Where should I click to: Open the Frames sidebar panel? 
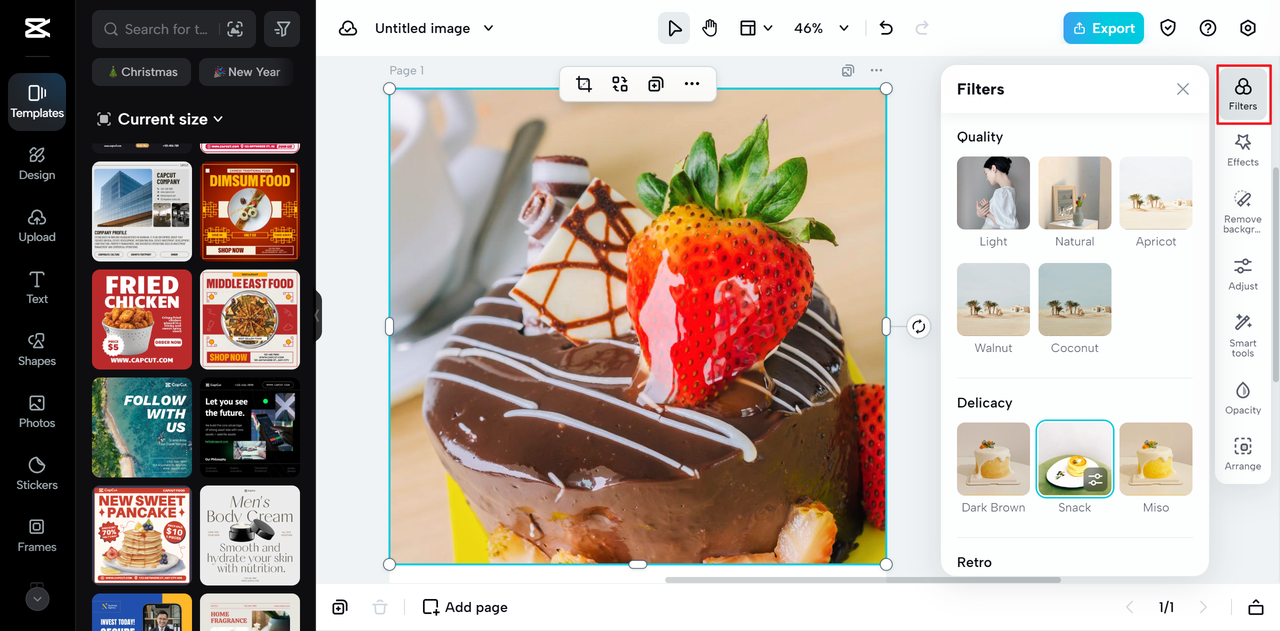tap(37, 536)
